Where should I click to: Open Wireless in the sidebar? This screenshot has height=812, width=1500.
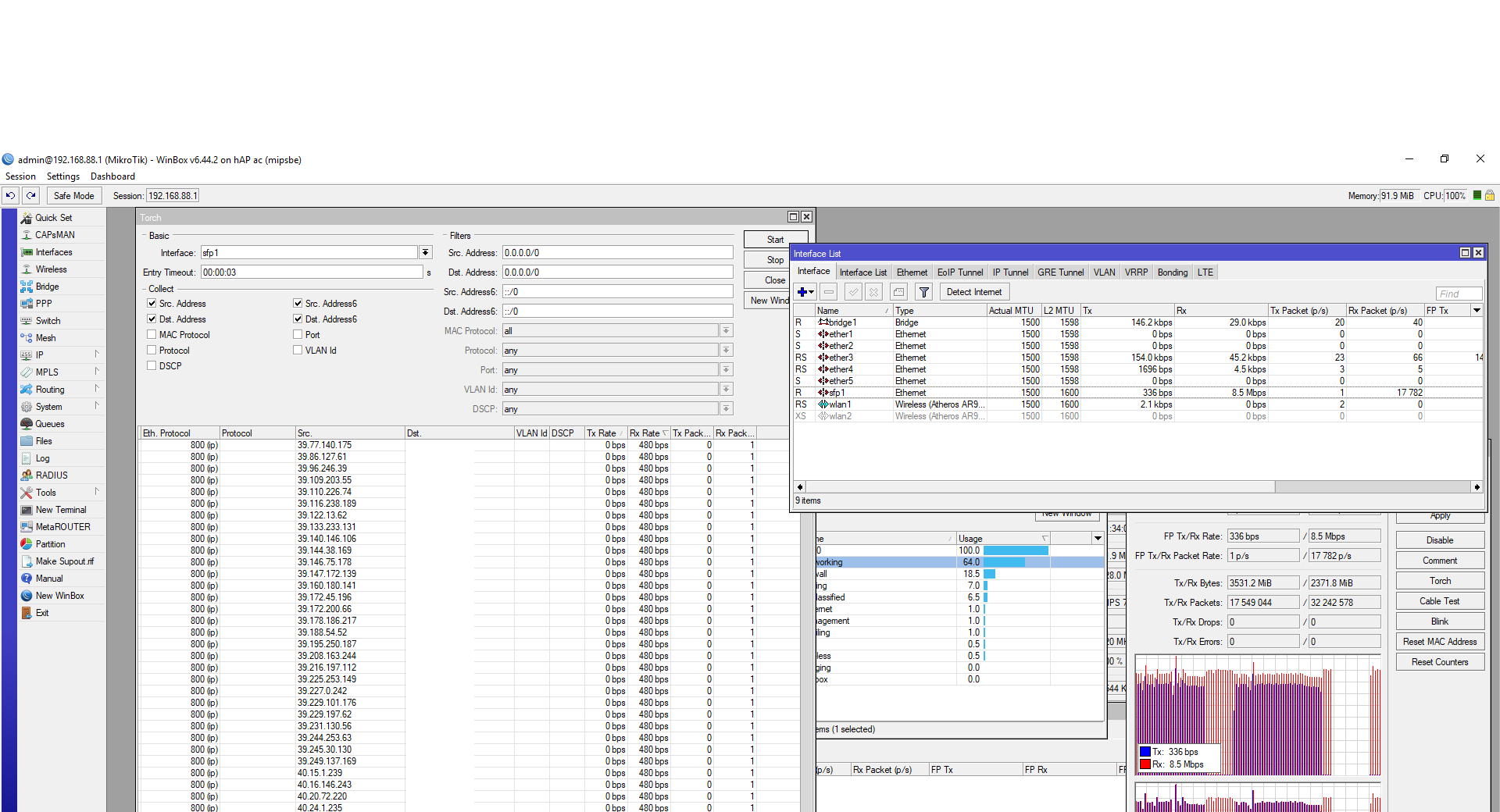click(51, 269)
